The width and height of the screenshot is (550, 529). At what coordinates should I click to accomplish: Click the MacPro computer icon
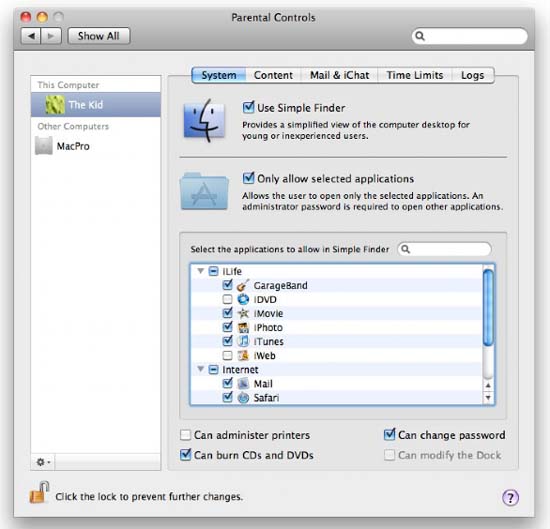[x=44, y=146]
